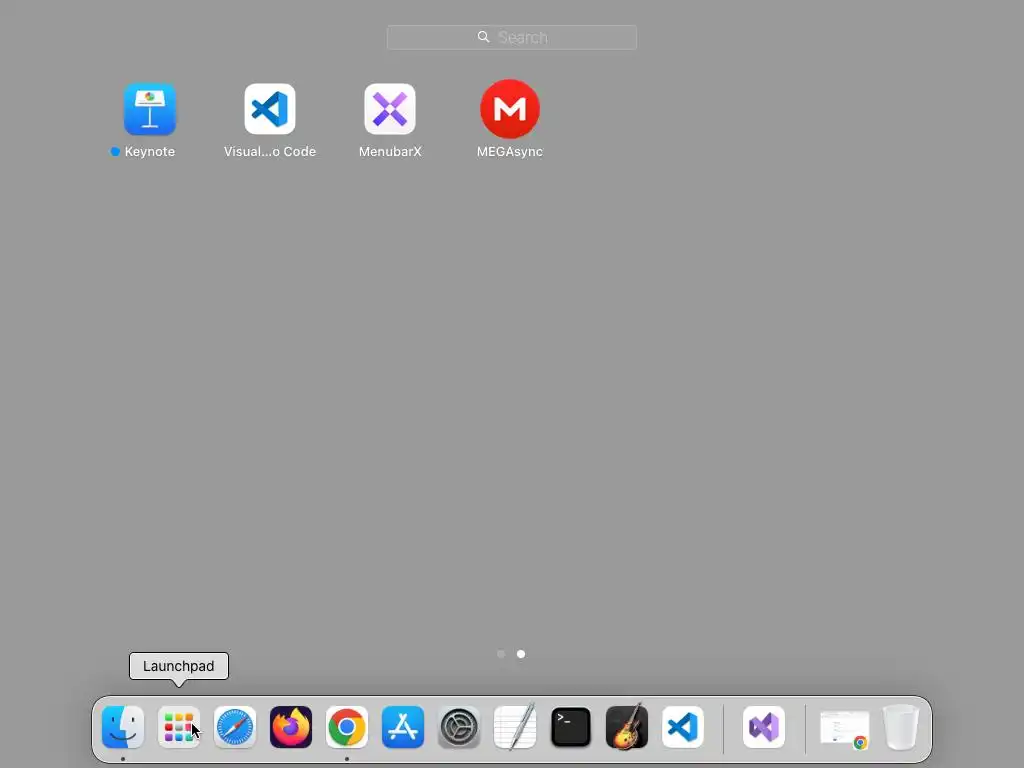This screenshot has width=1024, height=768.
Task: Open Google Chrome from the Dock
Action: (347, 727)
